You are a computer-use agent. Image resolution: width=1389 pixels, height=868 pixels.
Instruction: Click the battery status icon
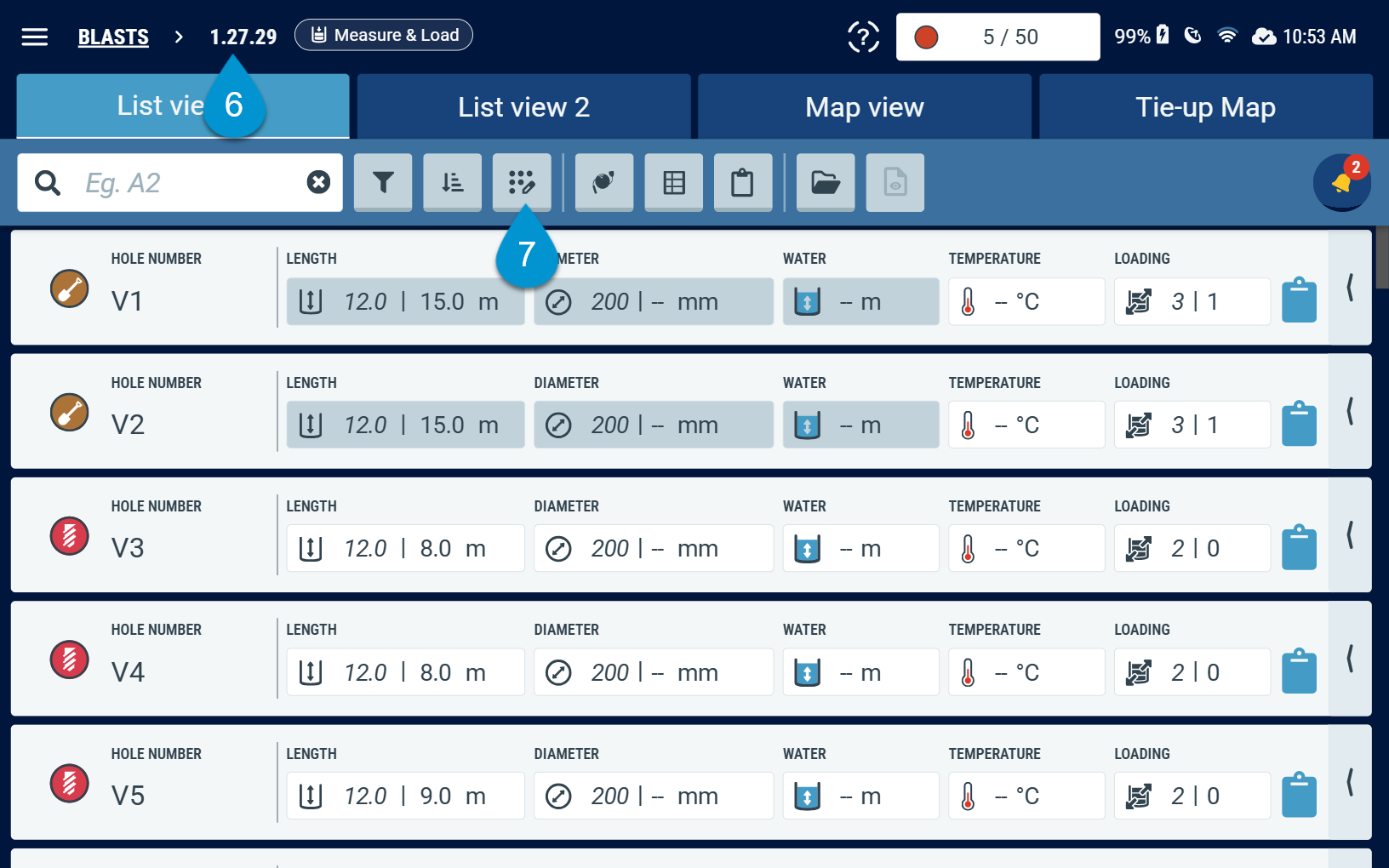[x=1163, y=35]
